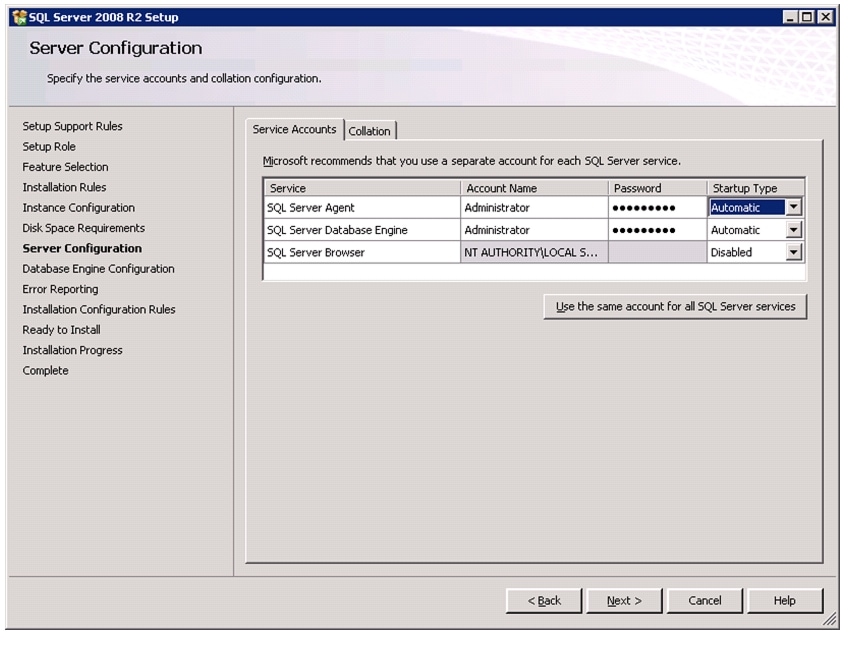Click Use the same account for all services
The height and width of the screenshot is (659, 851).
tap(675, 307)
